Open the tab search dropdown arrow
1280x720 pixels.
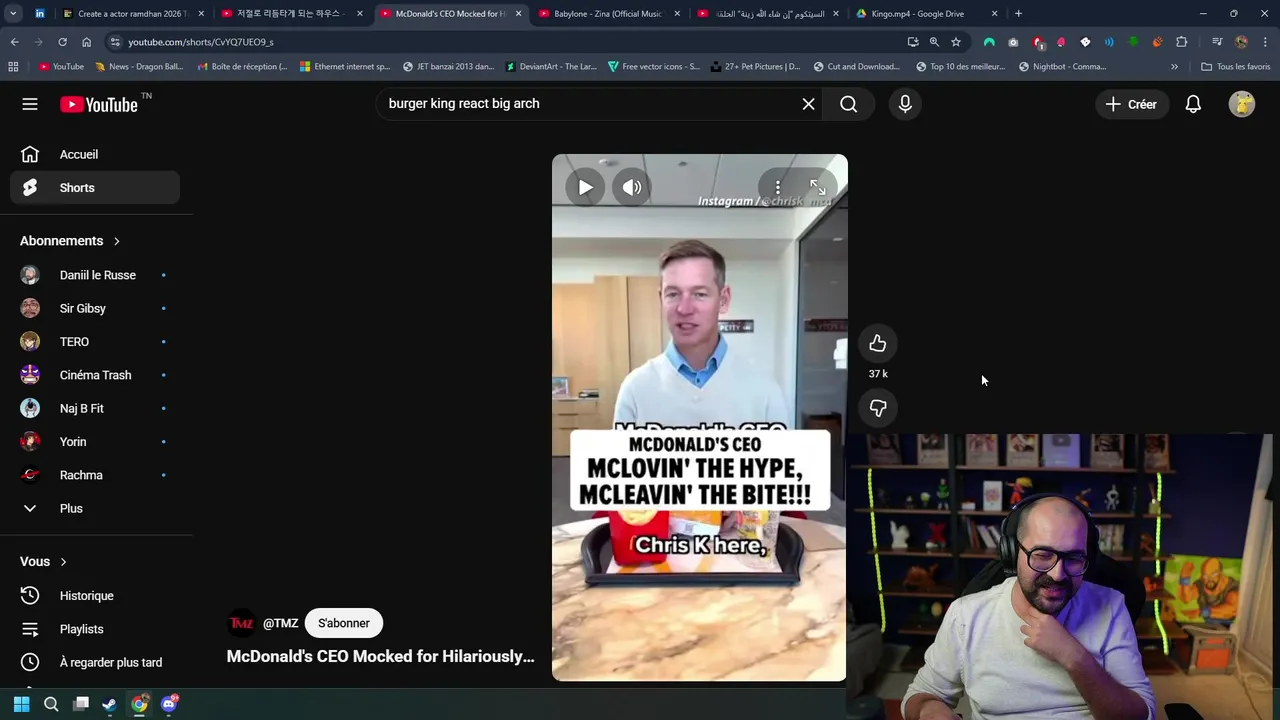tap(13, 13)
